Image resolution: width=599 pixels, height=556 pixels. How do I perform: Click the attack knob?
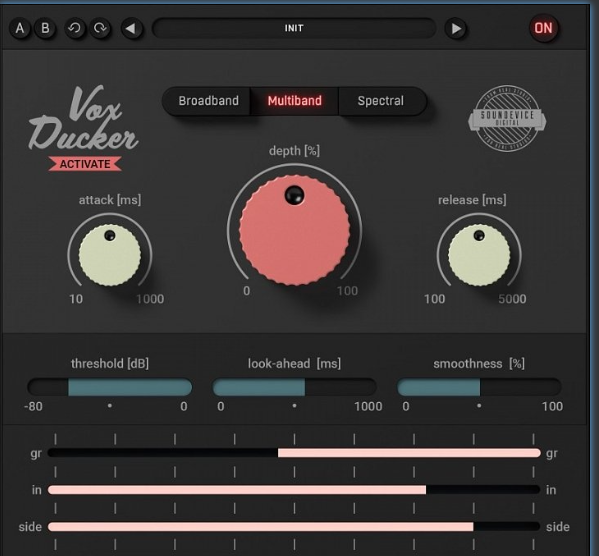click(110, 255)
